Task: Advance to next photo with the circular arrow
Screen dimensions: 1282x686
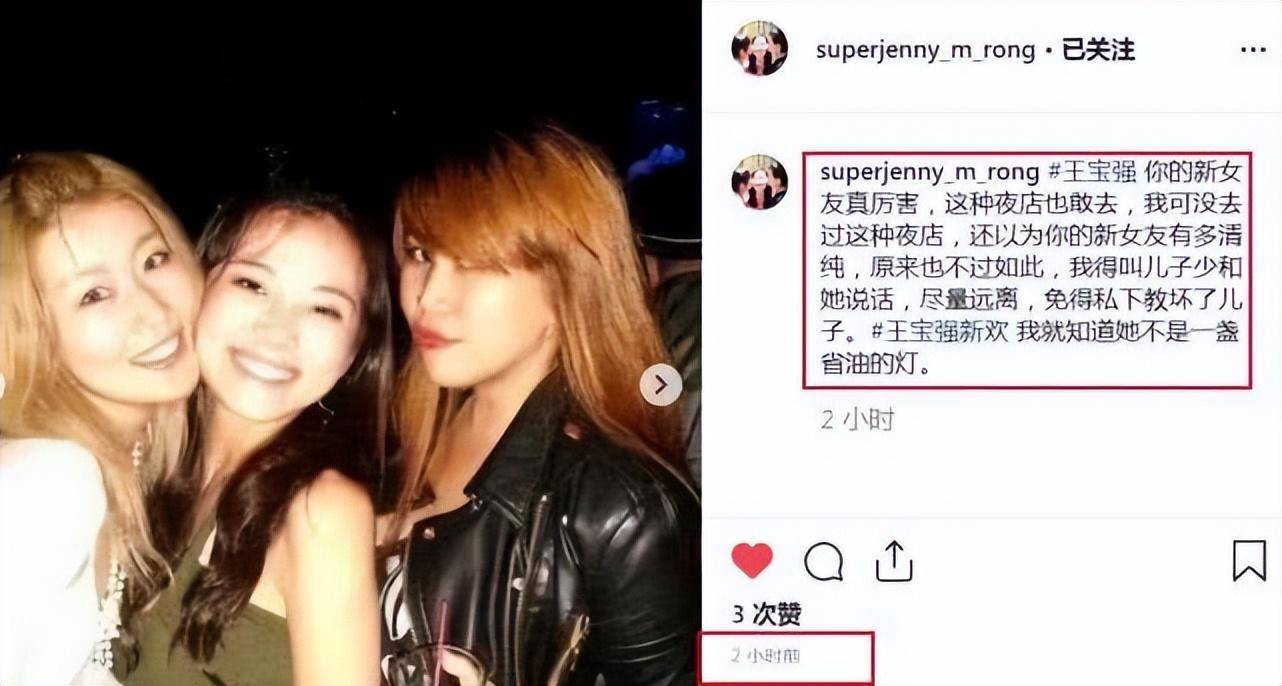Action: pos(661,384)
